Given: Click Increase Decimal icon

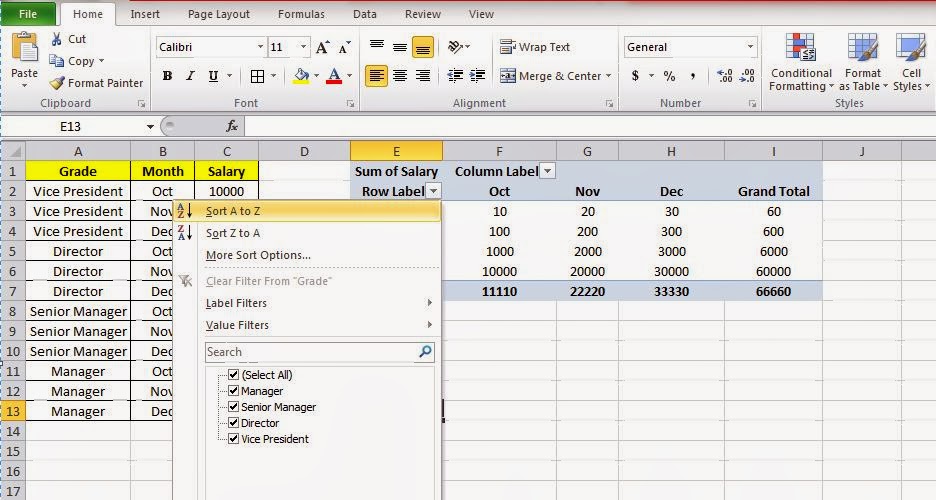Looking at the screenshot, I should tap(725, 76).
